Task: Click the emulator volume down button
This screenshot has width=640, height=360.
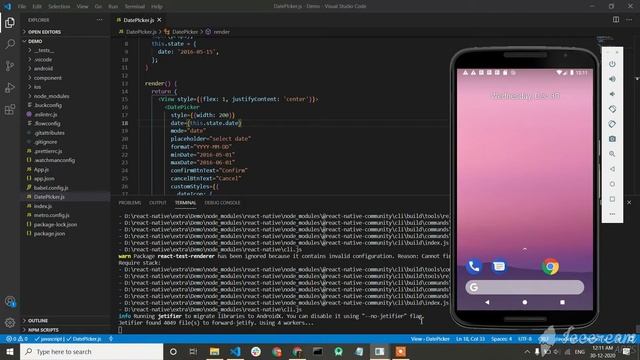Action: [612, 94]
